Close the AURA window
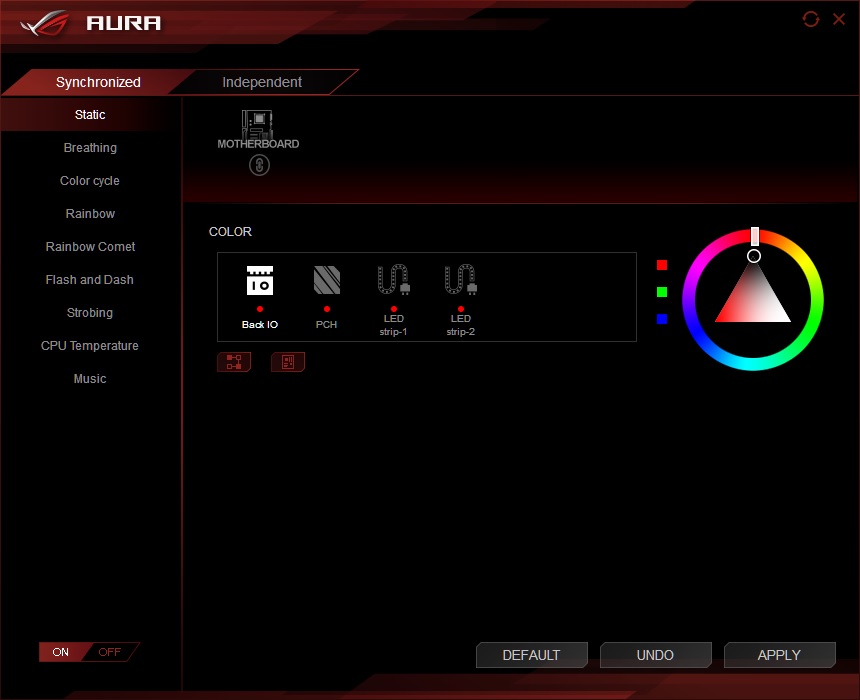Viewport: 860px width, 700px height. 839,19
